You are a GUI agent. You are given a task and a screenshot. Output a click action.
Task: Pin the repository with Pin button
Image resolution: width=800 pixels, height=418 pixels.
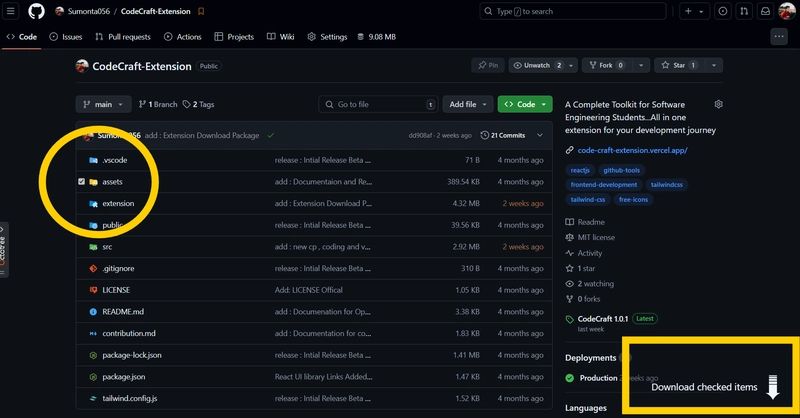[x=488, y=65]
